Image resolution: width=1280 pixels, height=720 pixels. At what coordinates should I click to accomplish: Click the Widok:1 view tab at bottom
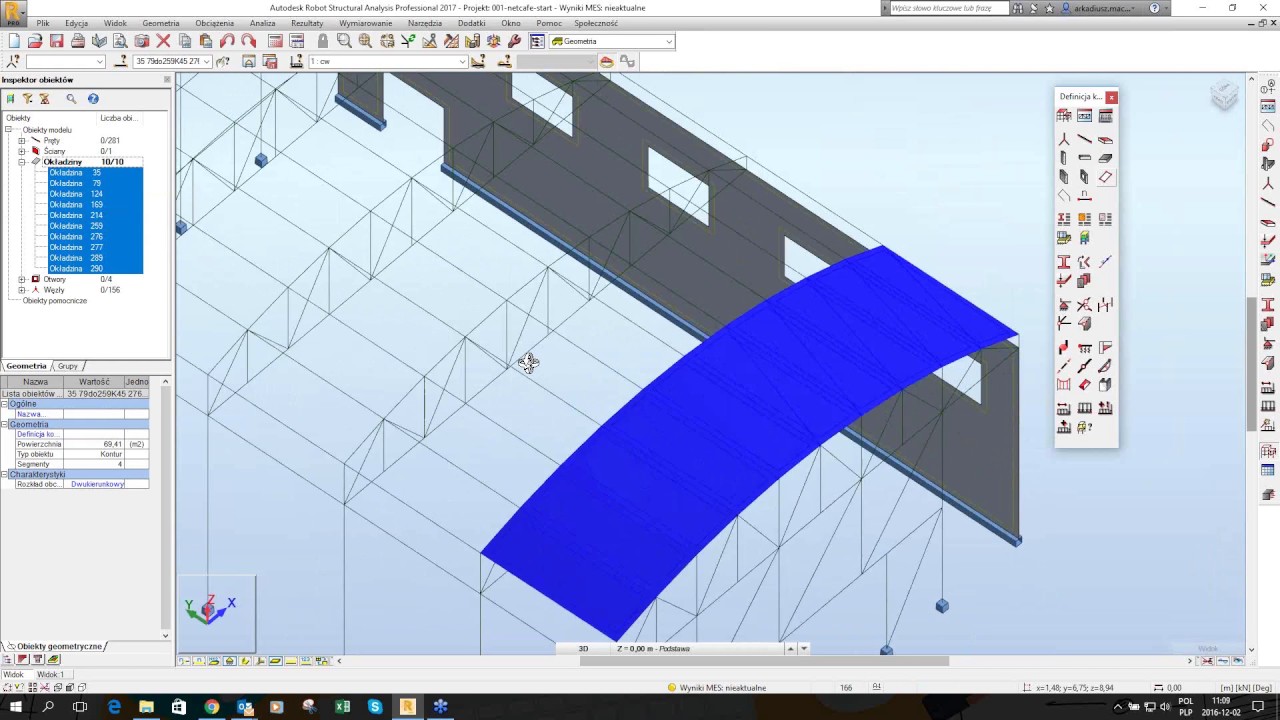[50, 675]
